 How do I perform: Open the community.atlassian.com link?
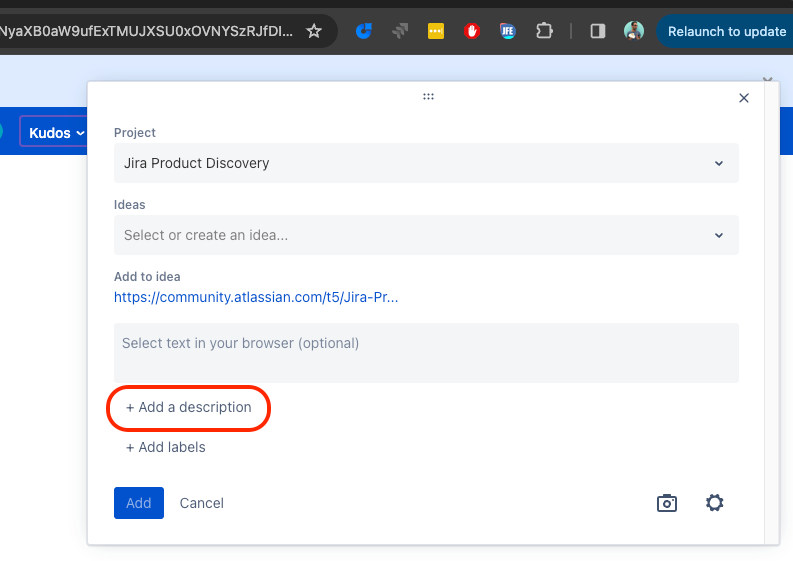pyautogui.click(x=256, y=297)
